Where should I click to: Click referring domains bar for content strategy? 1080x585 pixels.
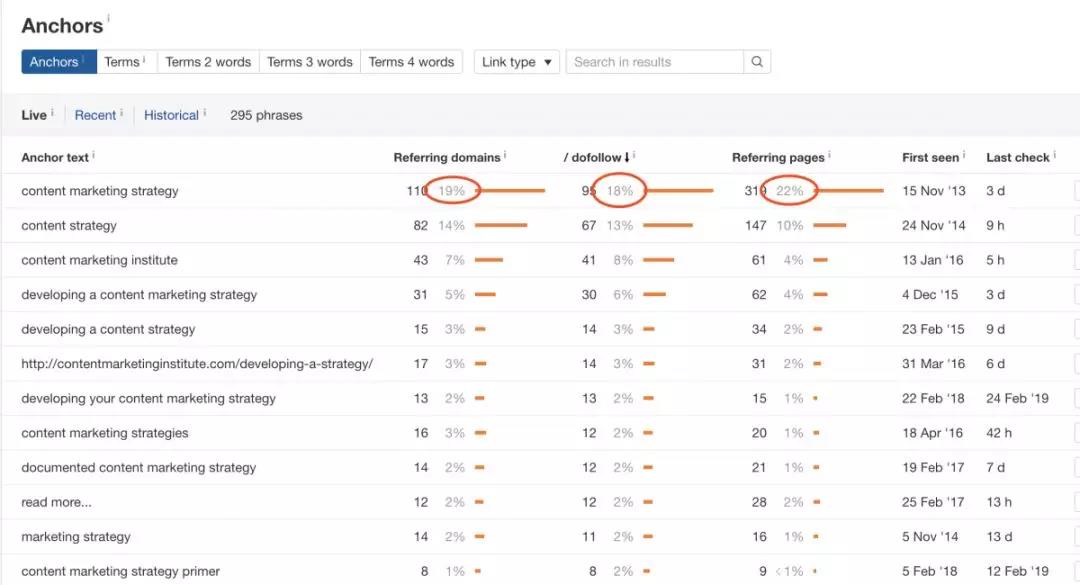pos(500,226)
